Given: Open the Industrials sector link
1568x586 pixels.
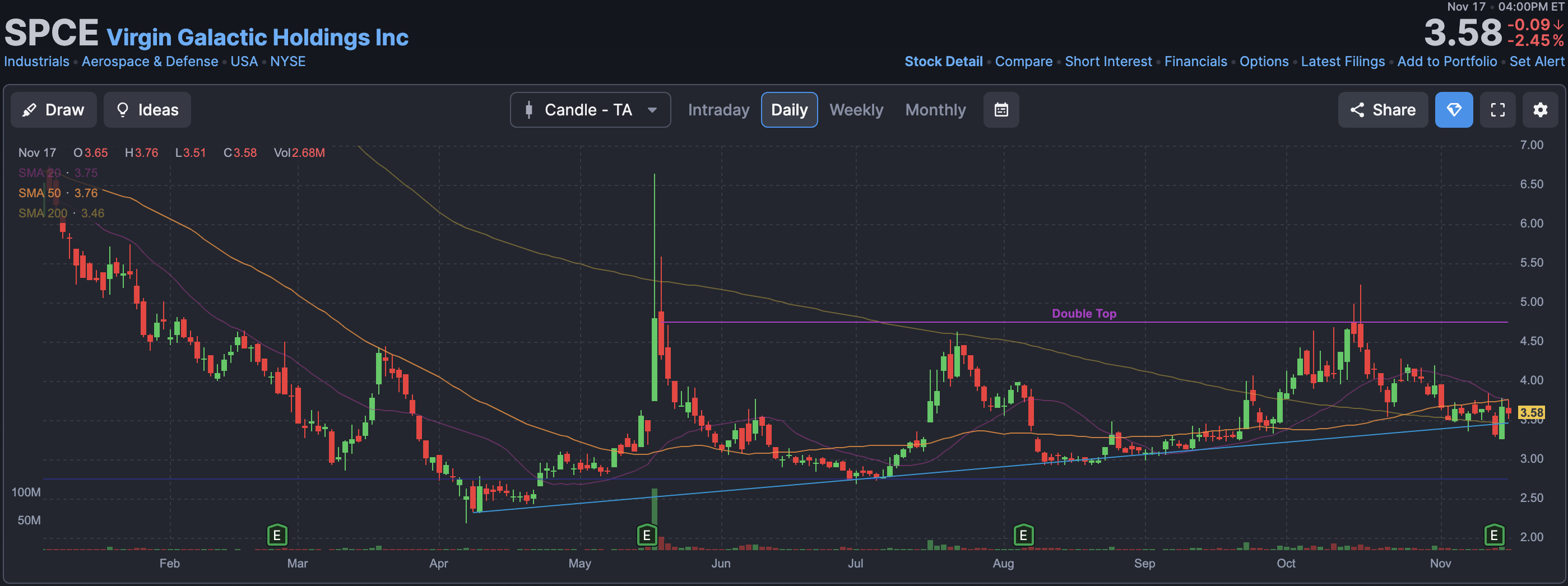Looking at the screenshot, I should coord(36,62).
